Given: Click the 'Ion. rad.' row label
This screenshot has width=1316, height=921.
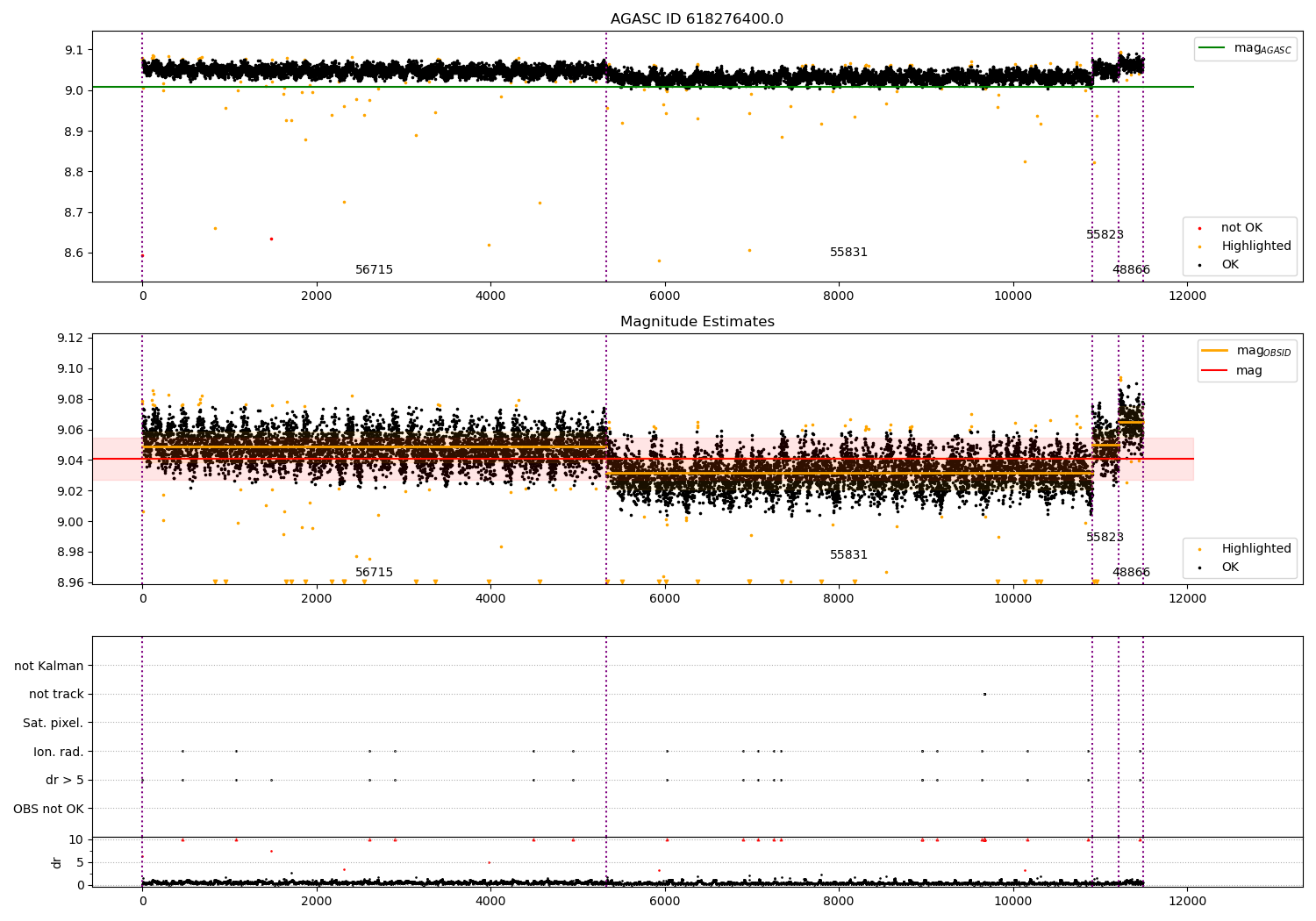Looking at the screenshot, I should point(59,752).
